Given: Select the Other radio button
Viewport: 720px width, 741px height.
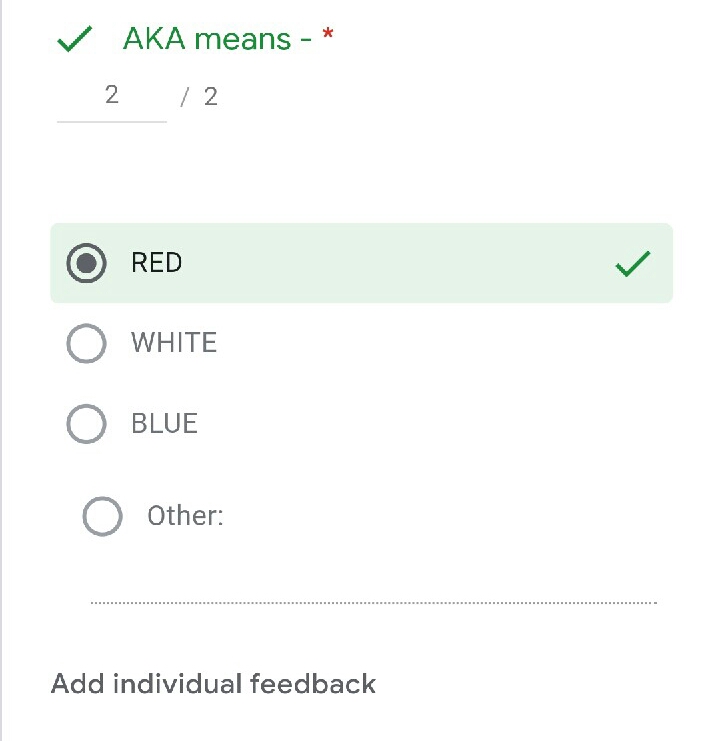Looking at the screenshot, I should tap(102, 517).
